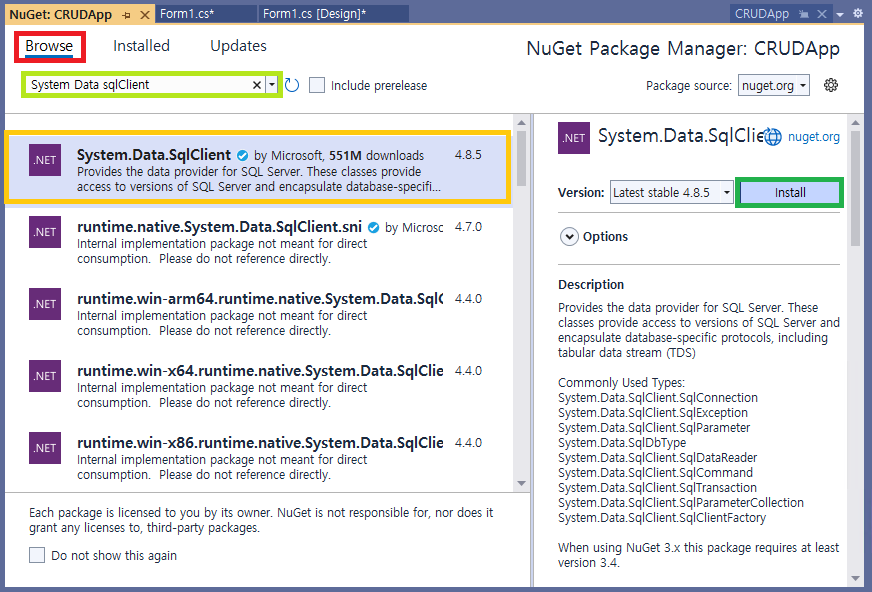Click the .NET icon of runtime.win-x86 package
The width and height of the screenshot is (872, 592).
45,448
